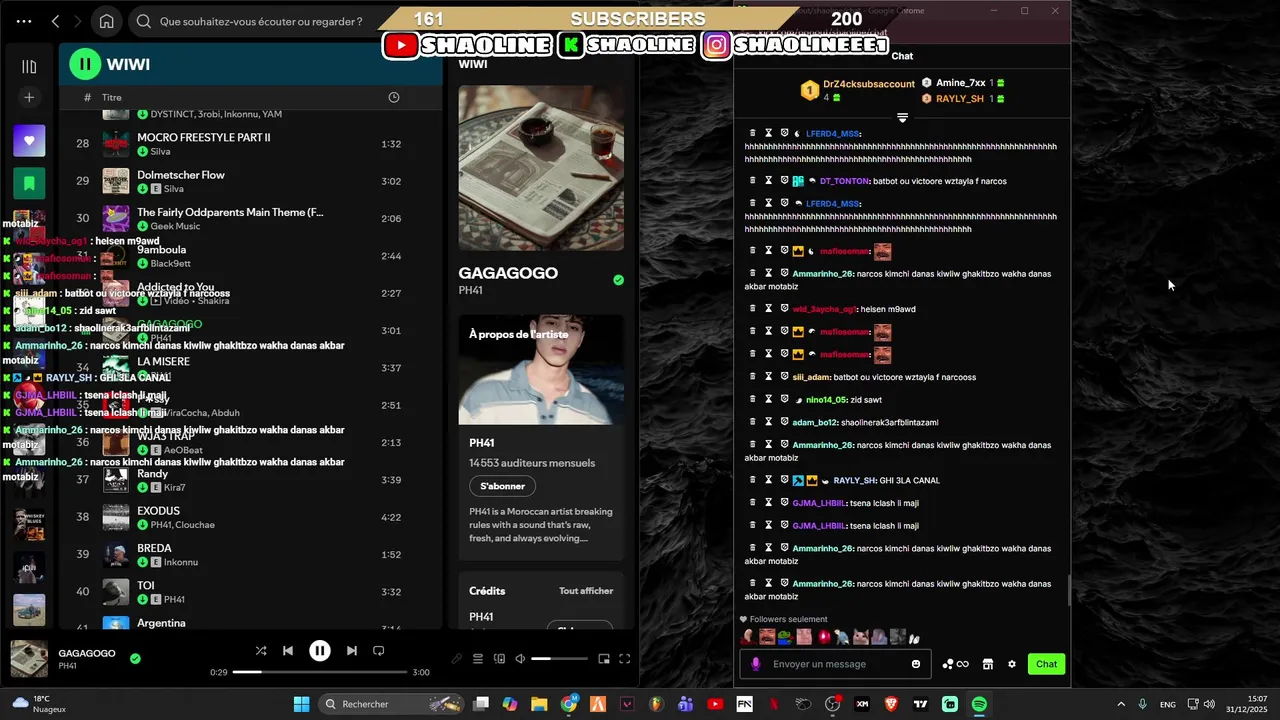Delete DT_TONTON's message with trash icon
The width and height of the screenshot is (1280, 720).
(753, 181)
